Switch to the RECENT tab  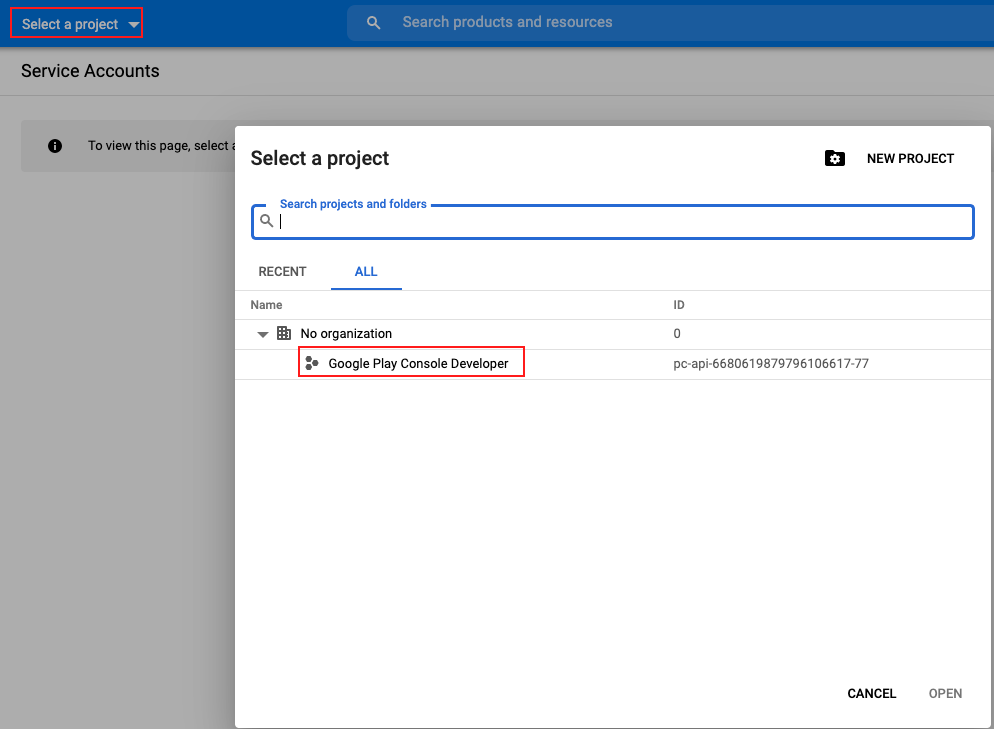point(282,271)
